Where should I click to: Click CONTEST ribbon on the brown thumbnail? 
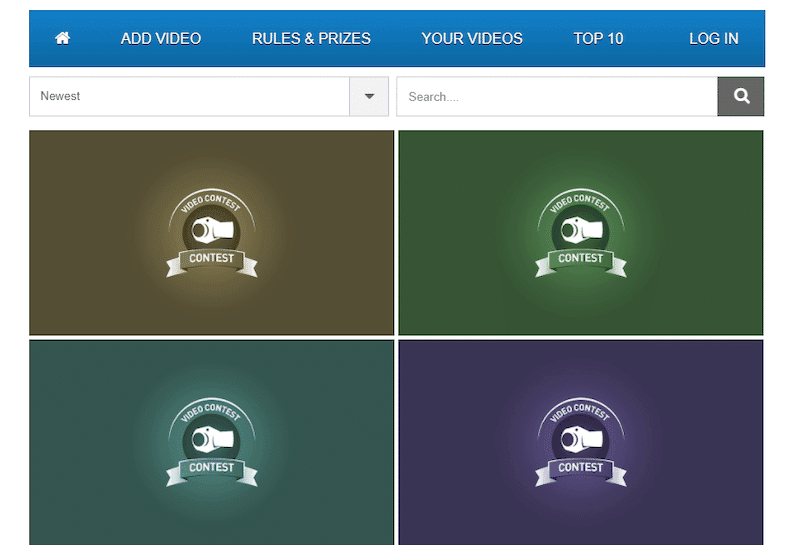pyautogui.click(x=212, y=259)
